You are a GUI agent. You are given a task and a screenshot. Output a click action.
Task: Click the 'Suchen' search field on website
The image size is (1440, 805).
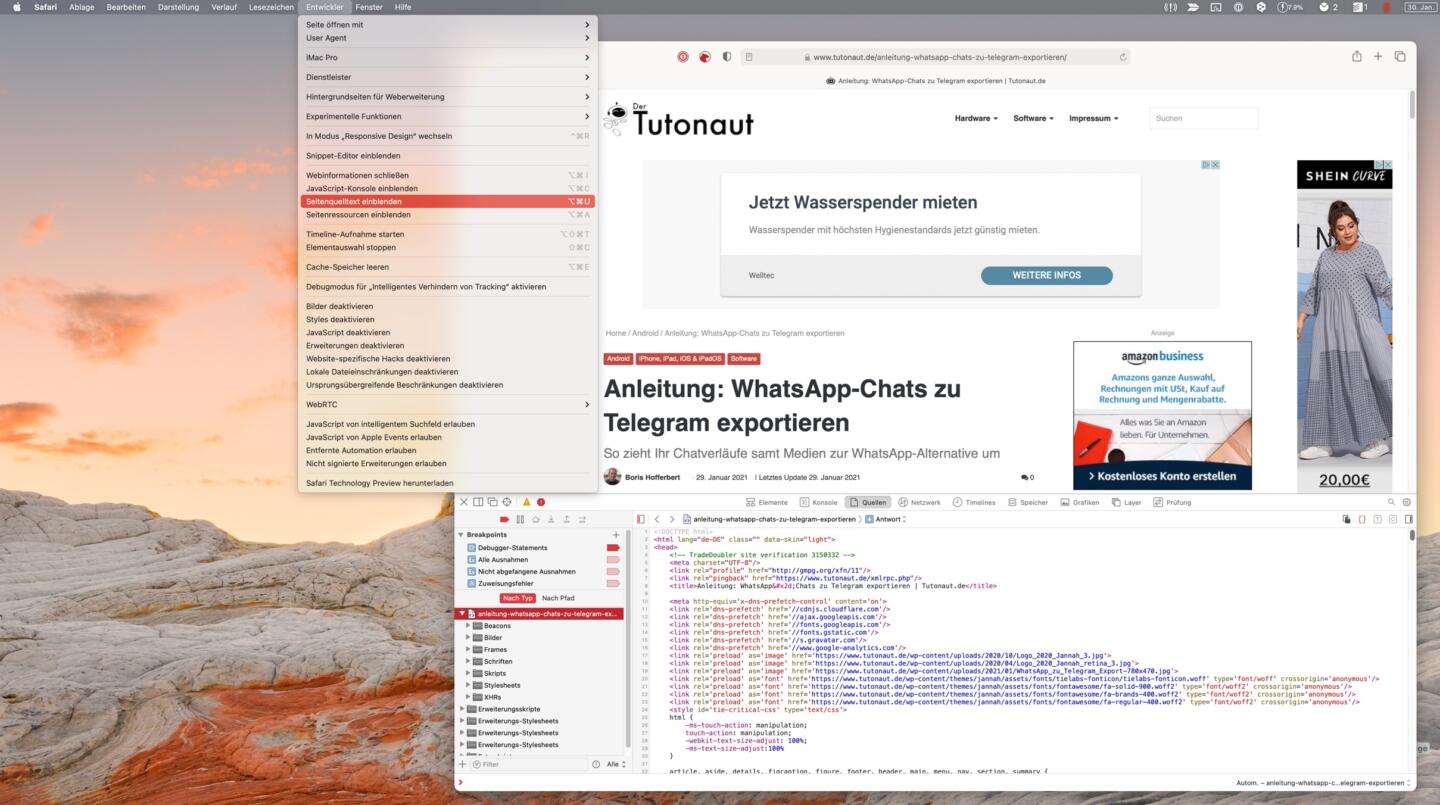click(1203, 118)
